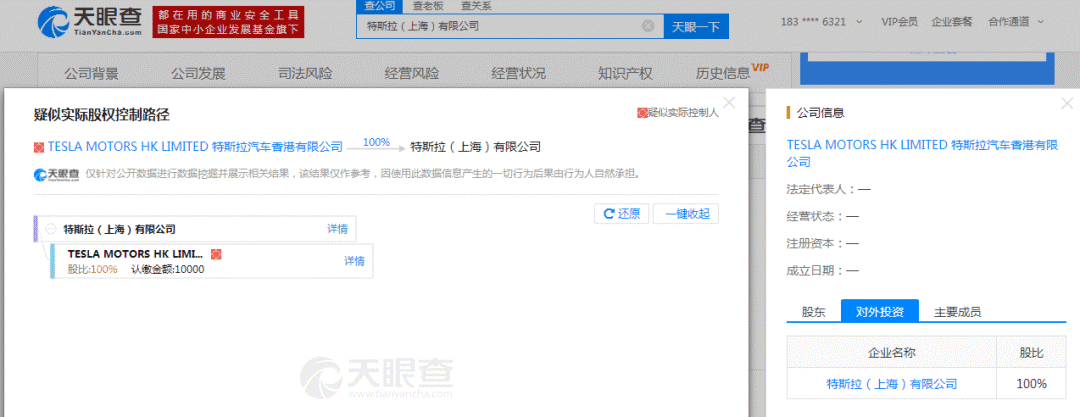Viewport: 1080px width, 417px height.
Task: Close the 公司信息 side panel
Action: [x=1067, y=104]
